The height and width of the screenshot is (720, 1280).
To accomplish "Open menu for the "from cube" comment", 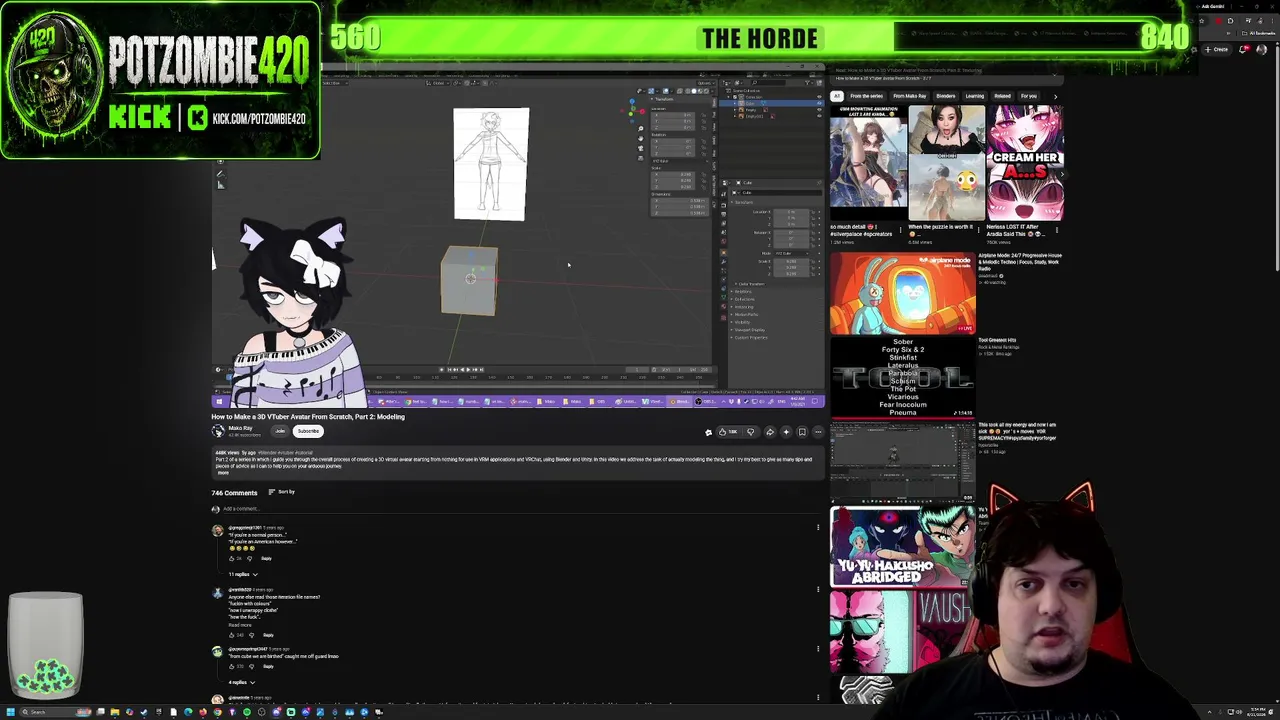I will tap(818, 650).
